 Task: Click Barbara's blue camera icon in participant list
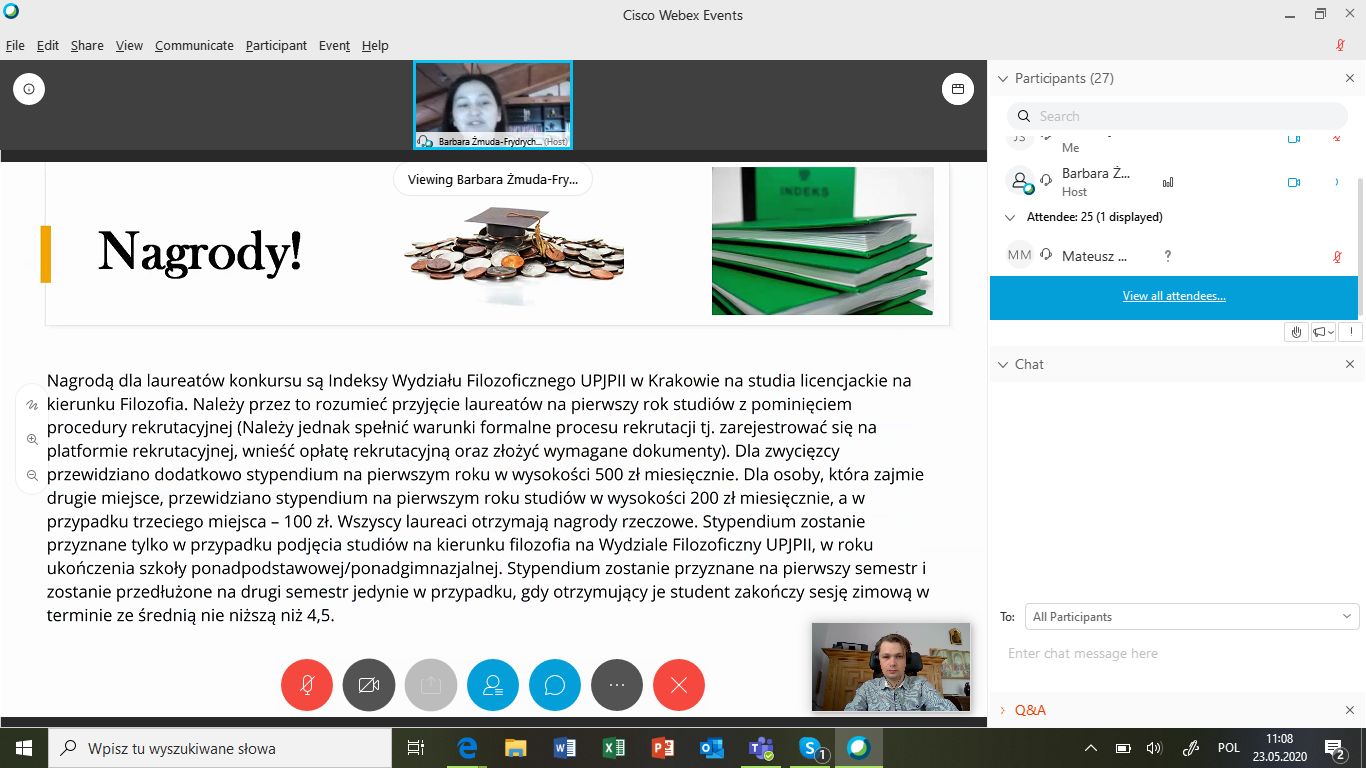[1293, 182]
